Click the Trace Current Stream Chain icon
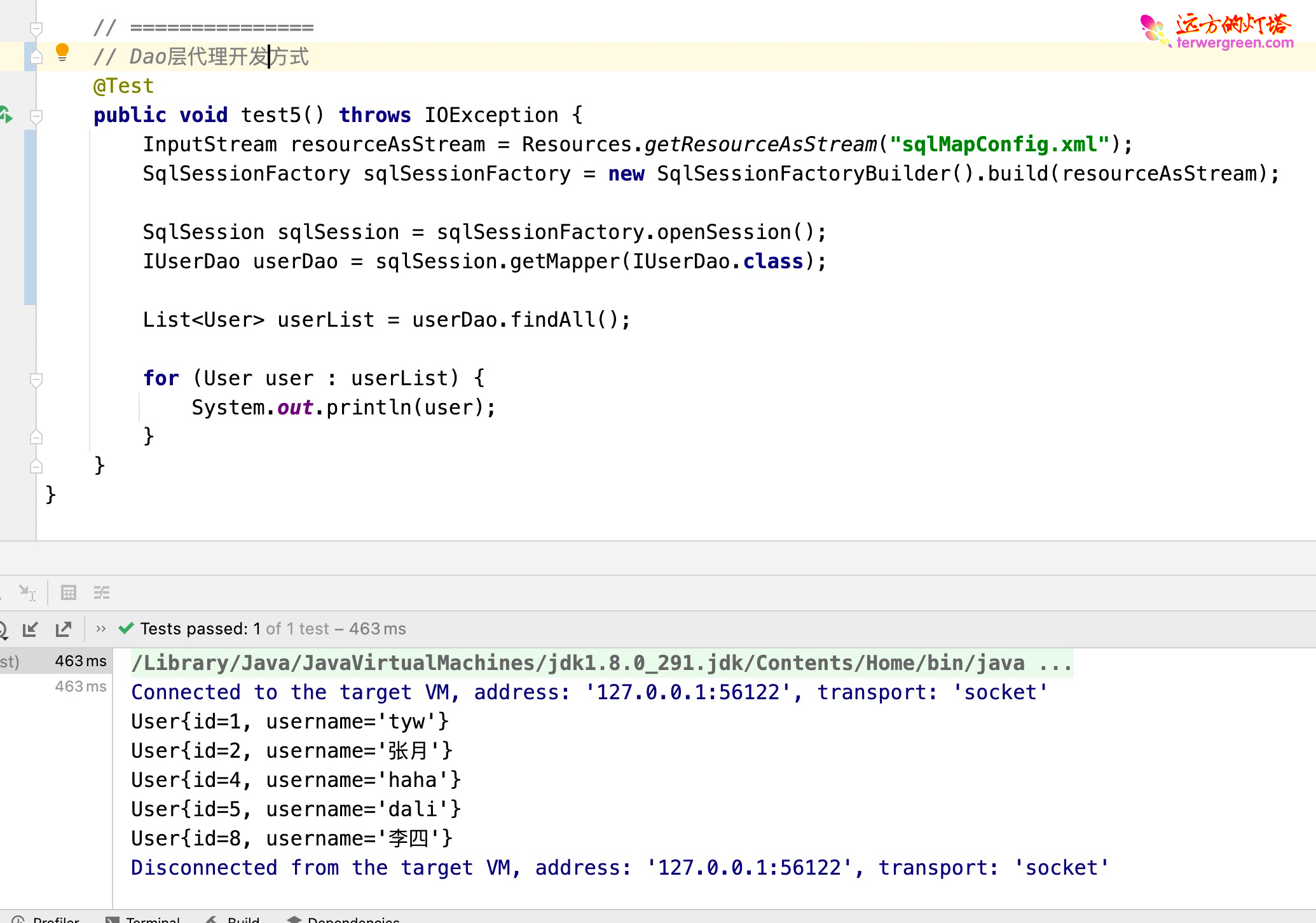 tap(102, 592)
